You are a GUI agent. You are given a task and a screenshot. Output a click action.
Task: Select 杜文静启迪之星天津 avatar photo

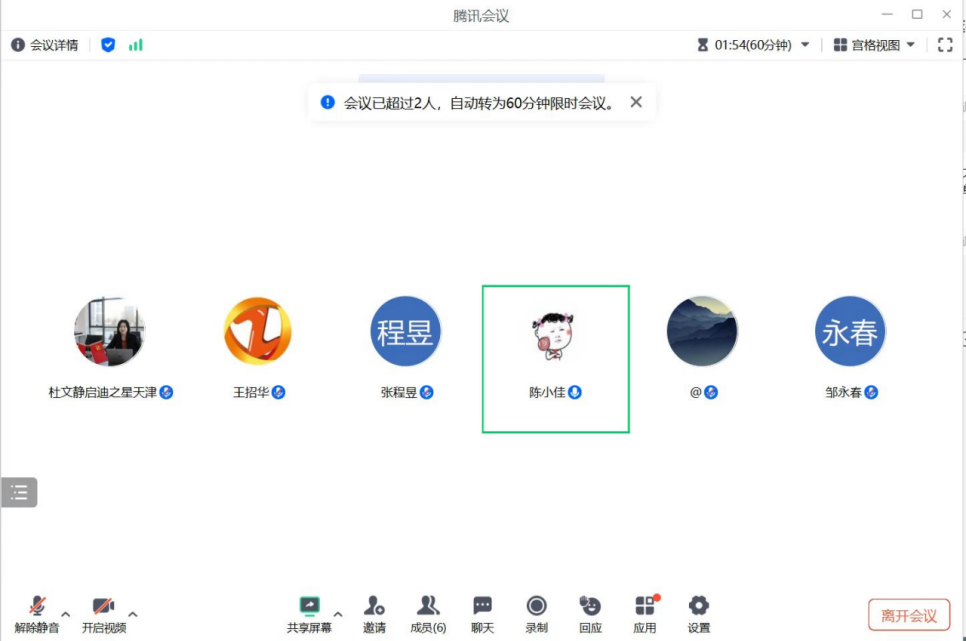[110, 332]
